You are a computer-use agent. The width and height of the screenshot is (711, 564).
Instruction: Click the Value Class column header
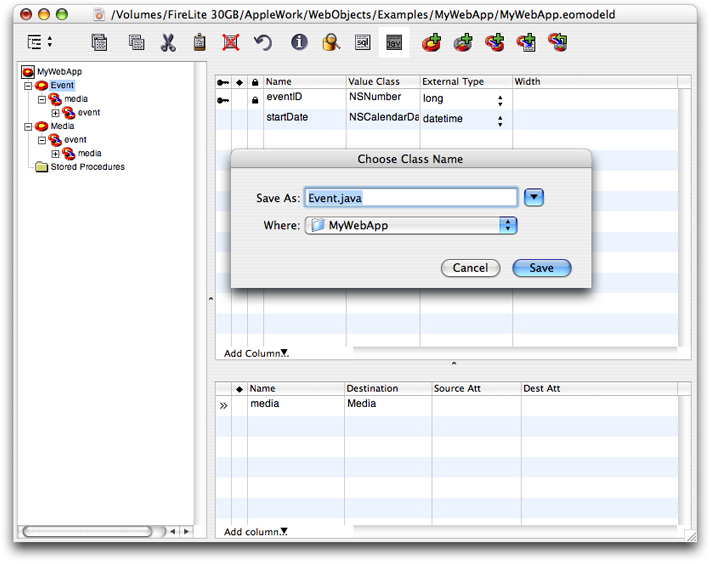(x=383, y=82)
